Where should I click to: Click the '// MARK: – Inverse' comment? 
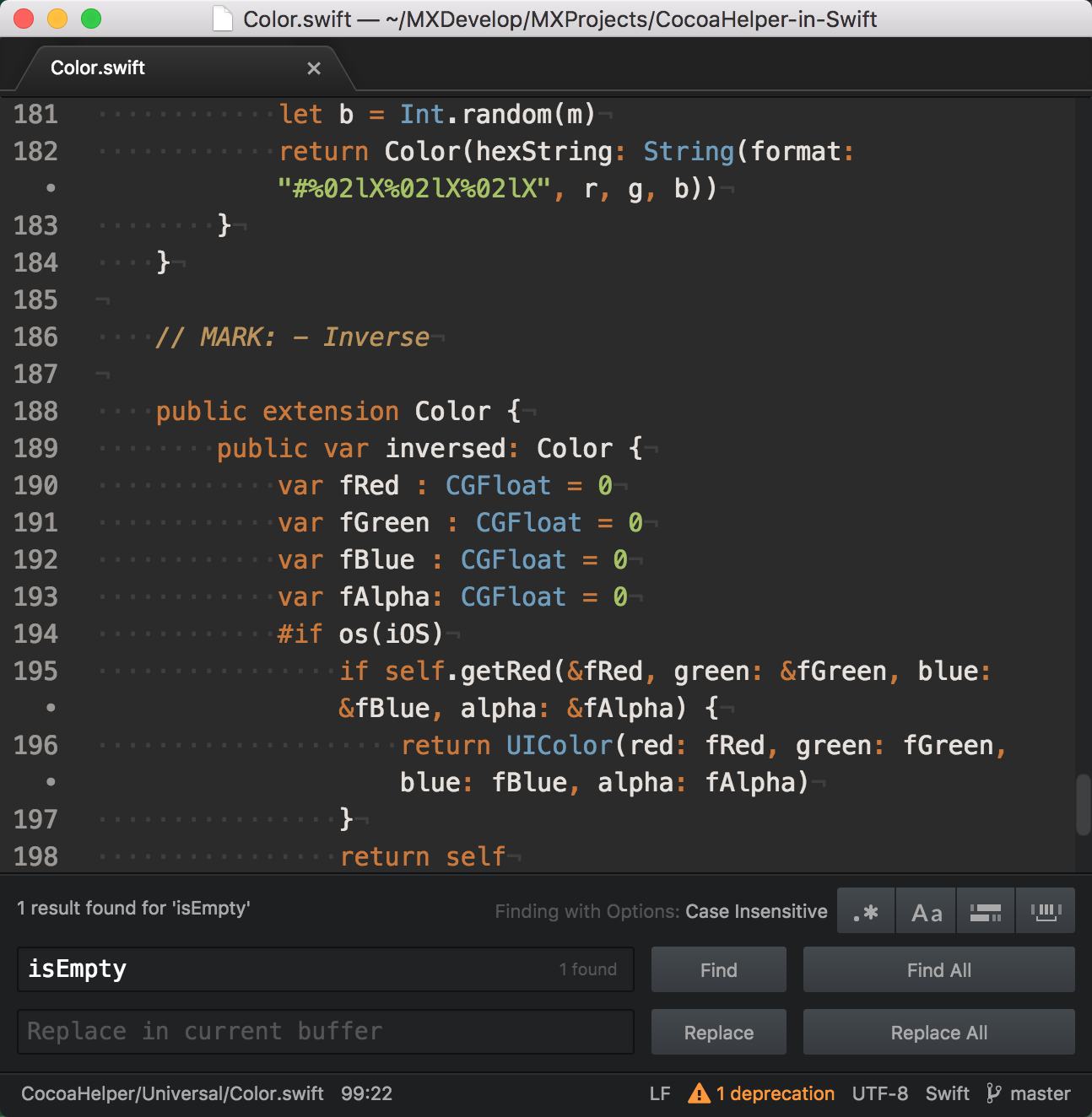(293, 337)
